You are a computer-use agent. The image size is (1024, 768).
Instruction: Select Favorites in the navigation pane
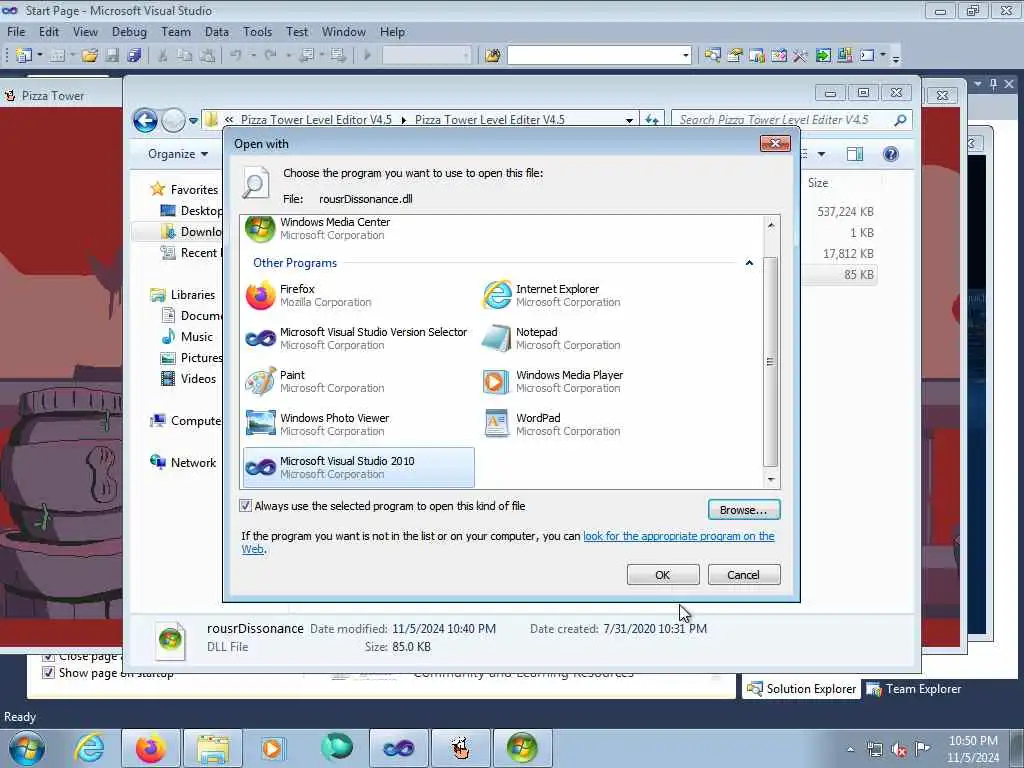click(x=194, y=189)
